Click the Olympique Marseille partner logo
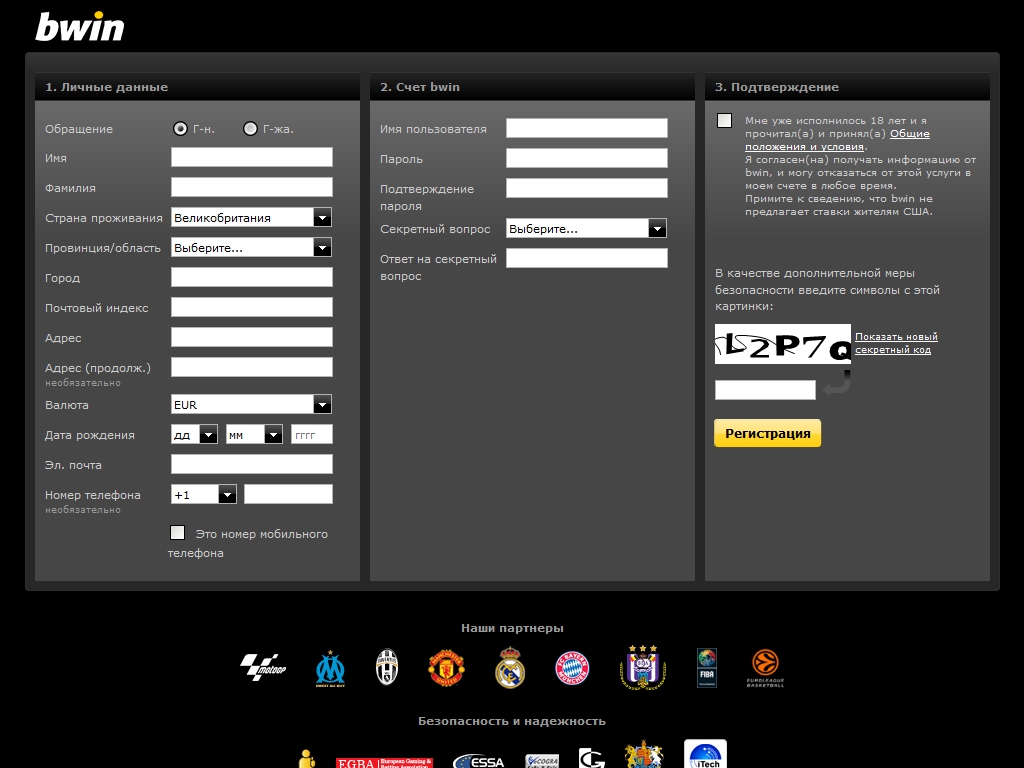Viewport: 1024px width, 768px height. click(330, 668)
